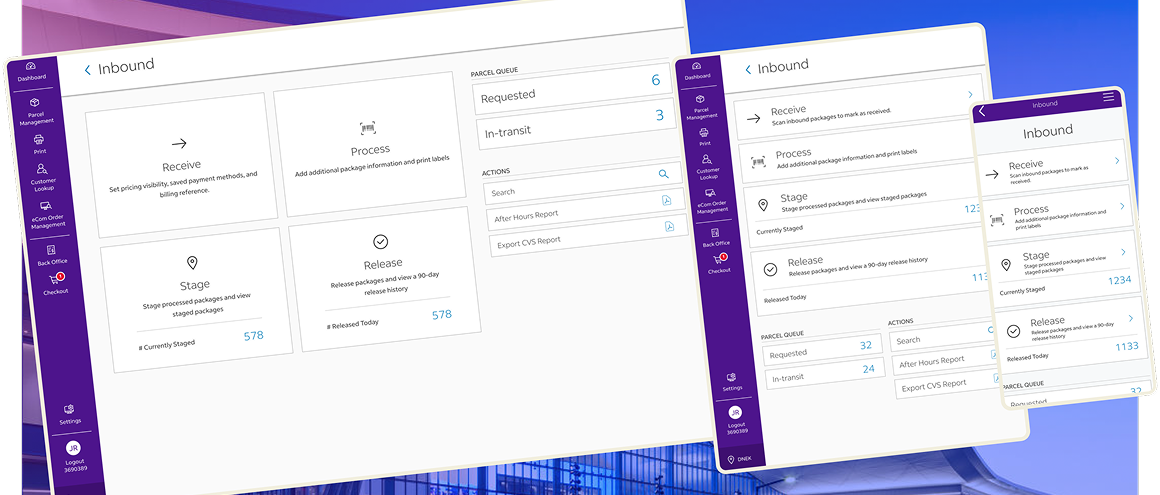Expand the Release row chevron in the mobile view
This screenshot has height=495, width=1160.
click(x=1131, y=318)
